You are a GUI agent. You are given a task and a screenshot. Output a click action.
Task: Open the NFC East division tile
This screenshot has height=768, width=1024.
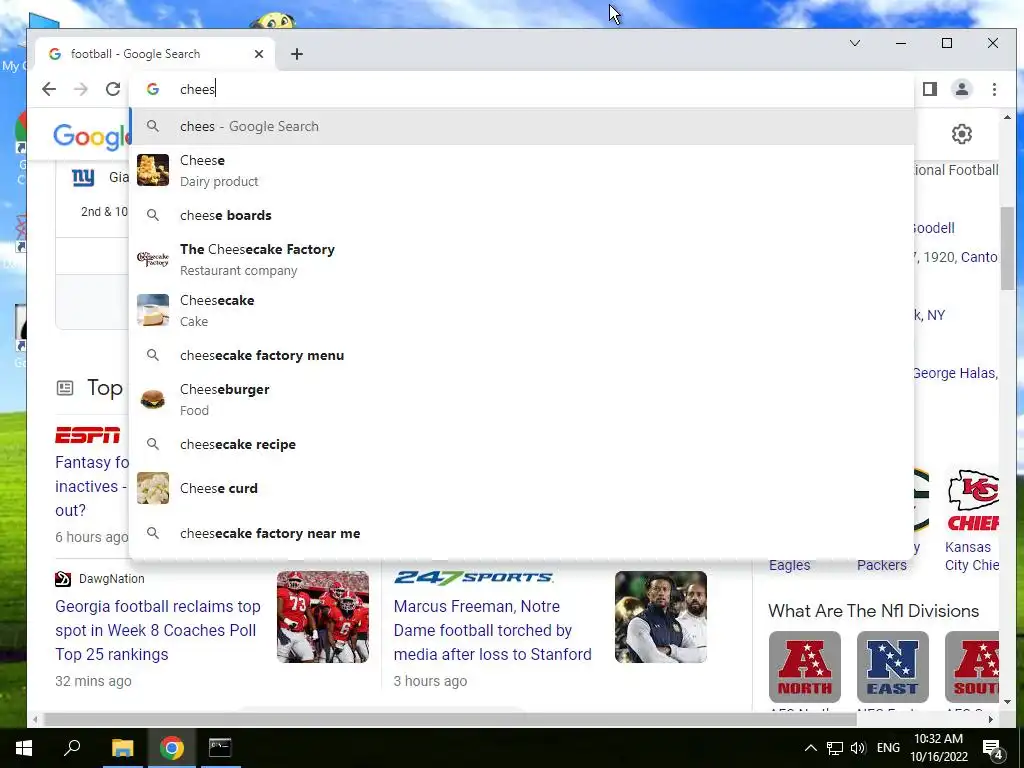tap(893, 667)
